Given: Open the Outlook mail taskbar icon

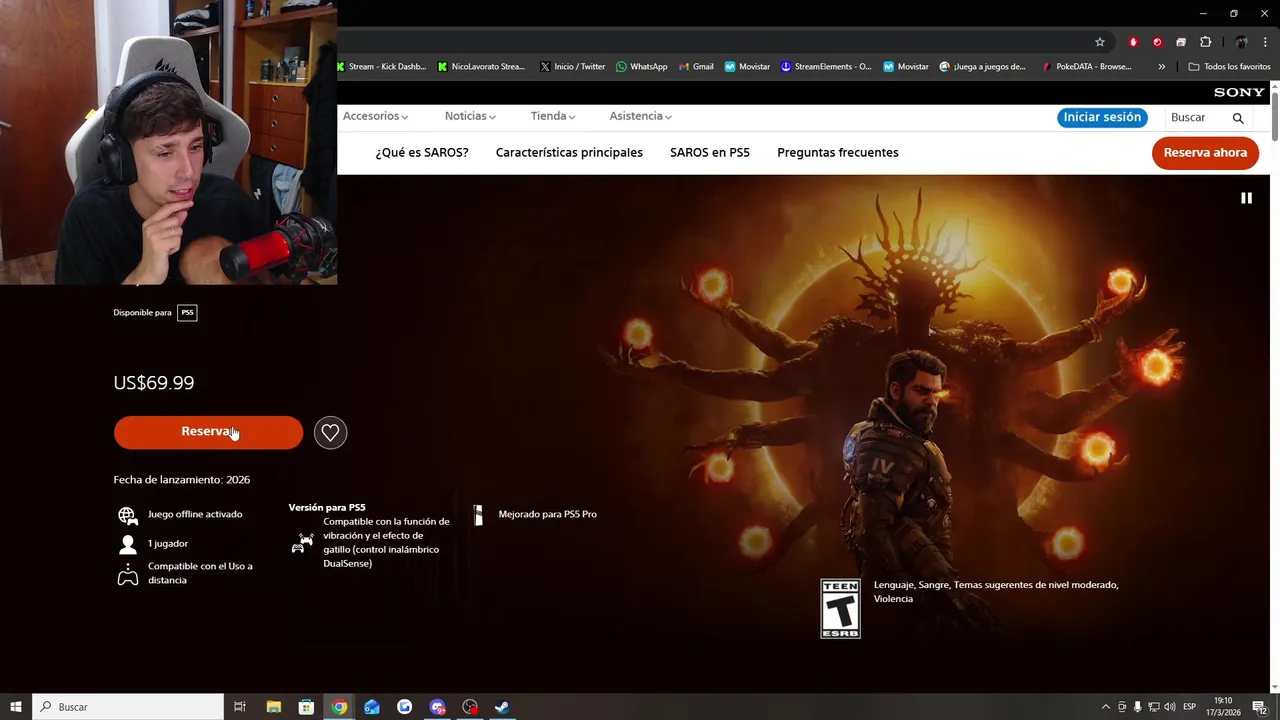Looking at the screenshot, I should (x=372, y=707).
